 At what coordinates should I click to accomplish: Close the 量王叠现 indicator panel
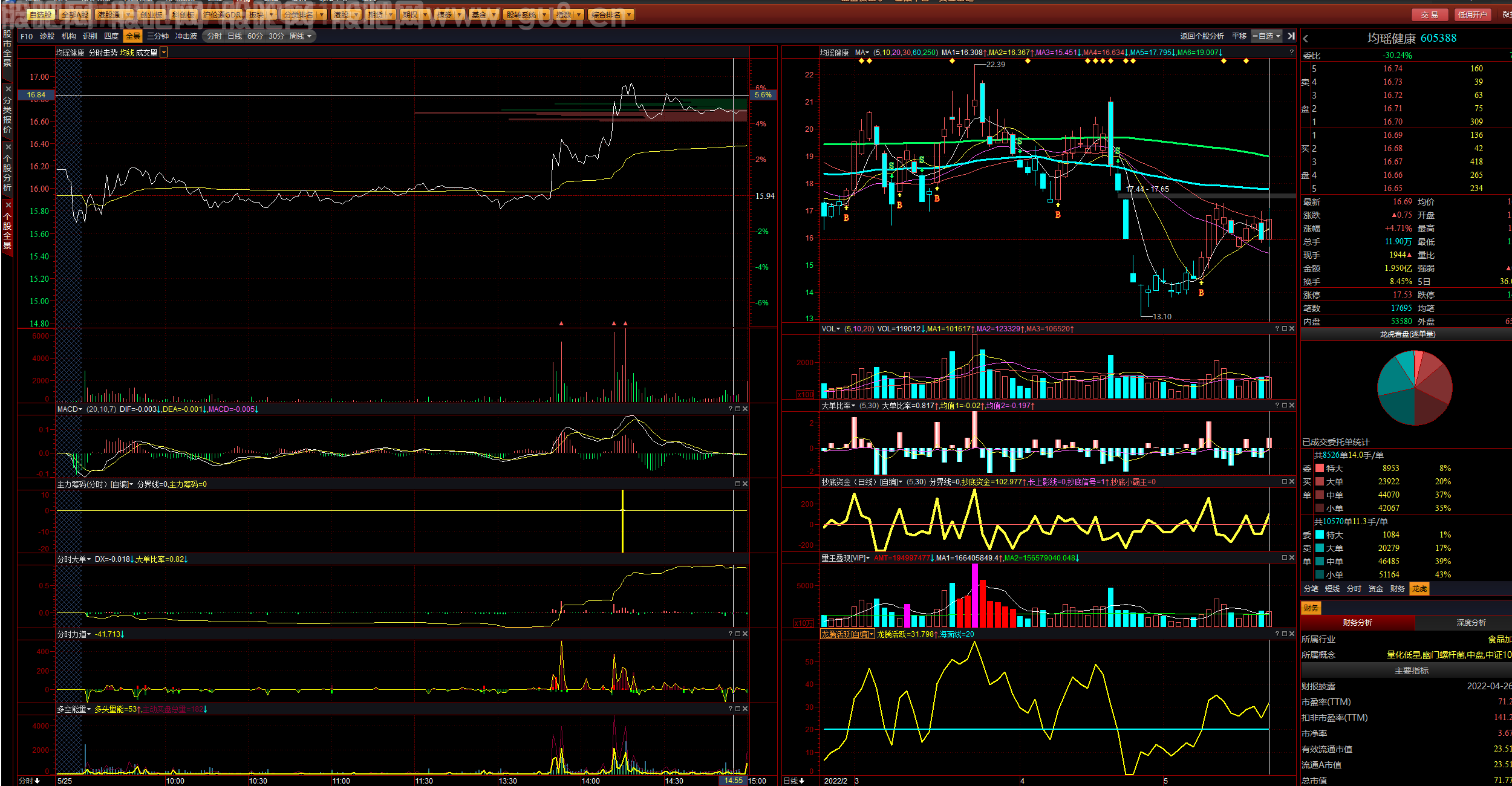coord(1292,558)
